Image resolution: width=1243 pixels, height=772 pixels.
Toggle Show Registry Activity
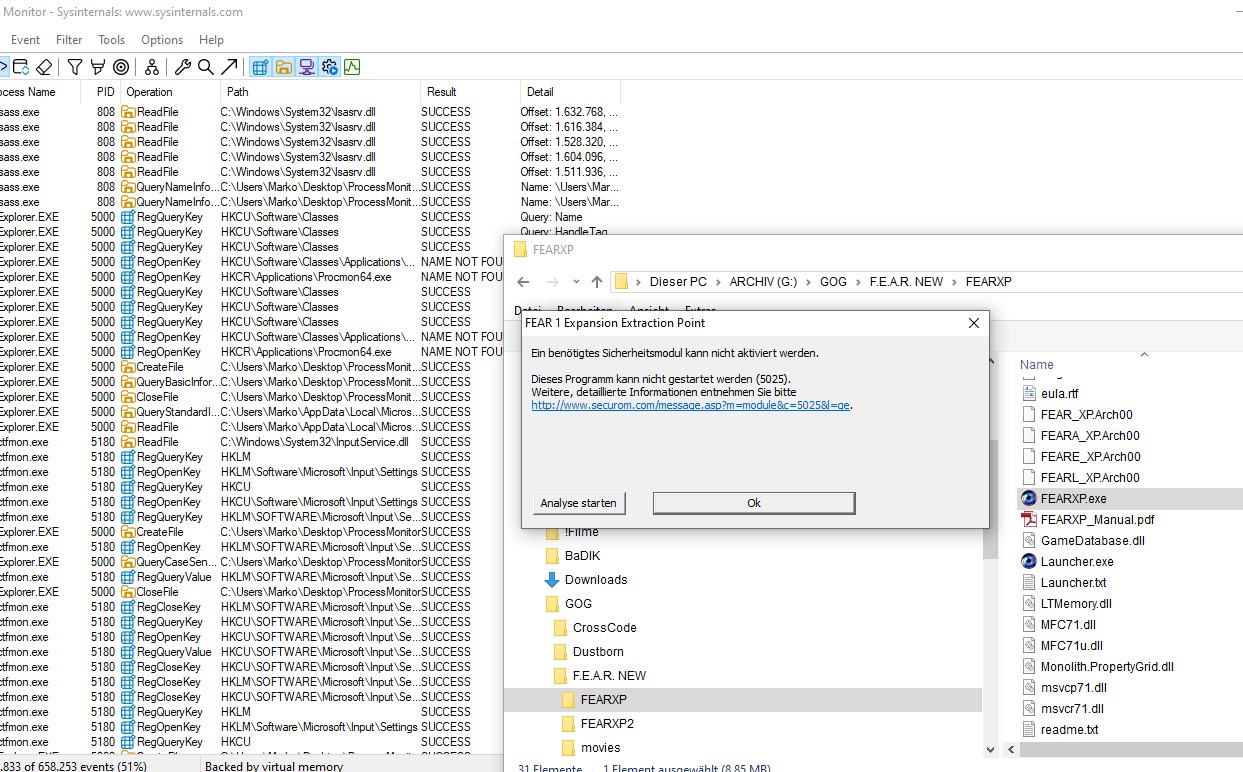pyautogui.click(x=261, y=67)
